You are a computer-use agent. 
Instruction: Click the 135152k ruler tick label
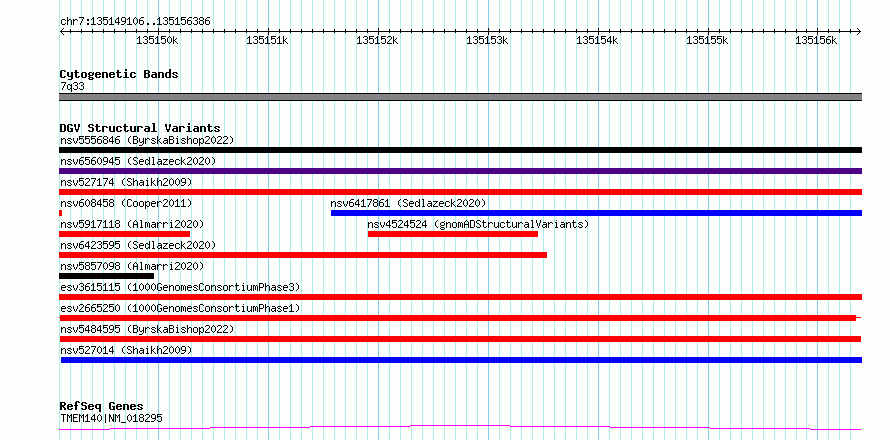tap(377, 41)
